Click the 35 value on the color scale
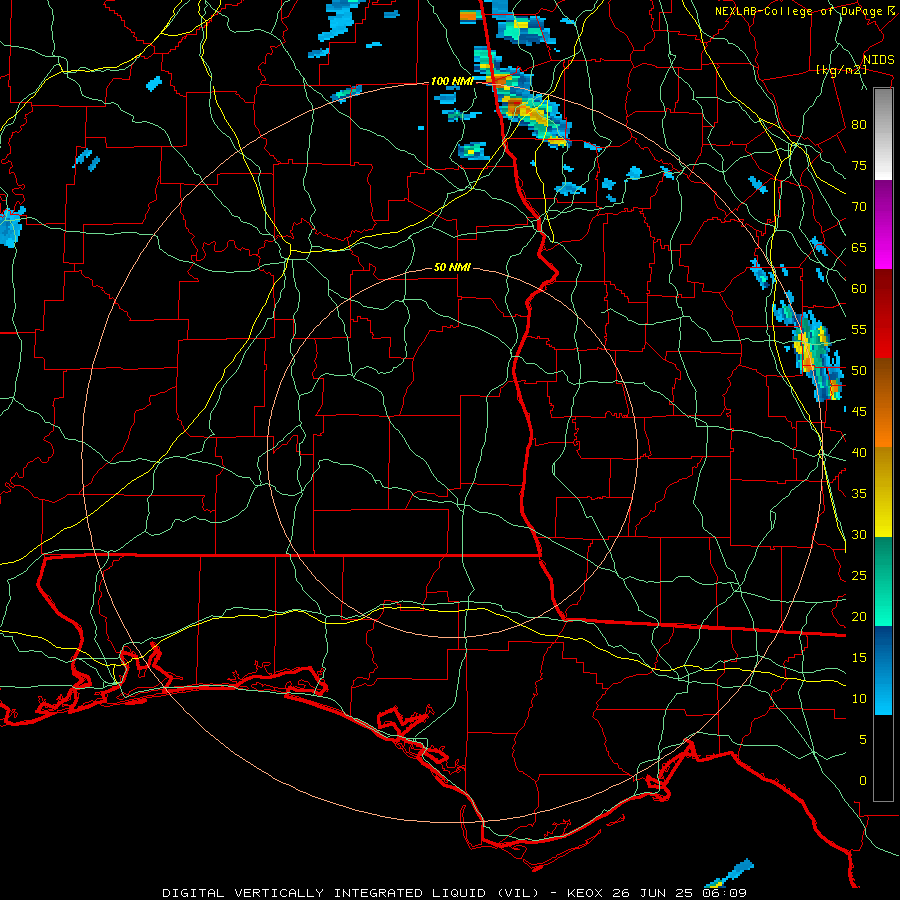Viewport: 900px width, 900px height. 859,494
